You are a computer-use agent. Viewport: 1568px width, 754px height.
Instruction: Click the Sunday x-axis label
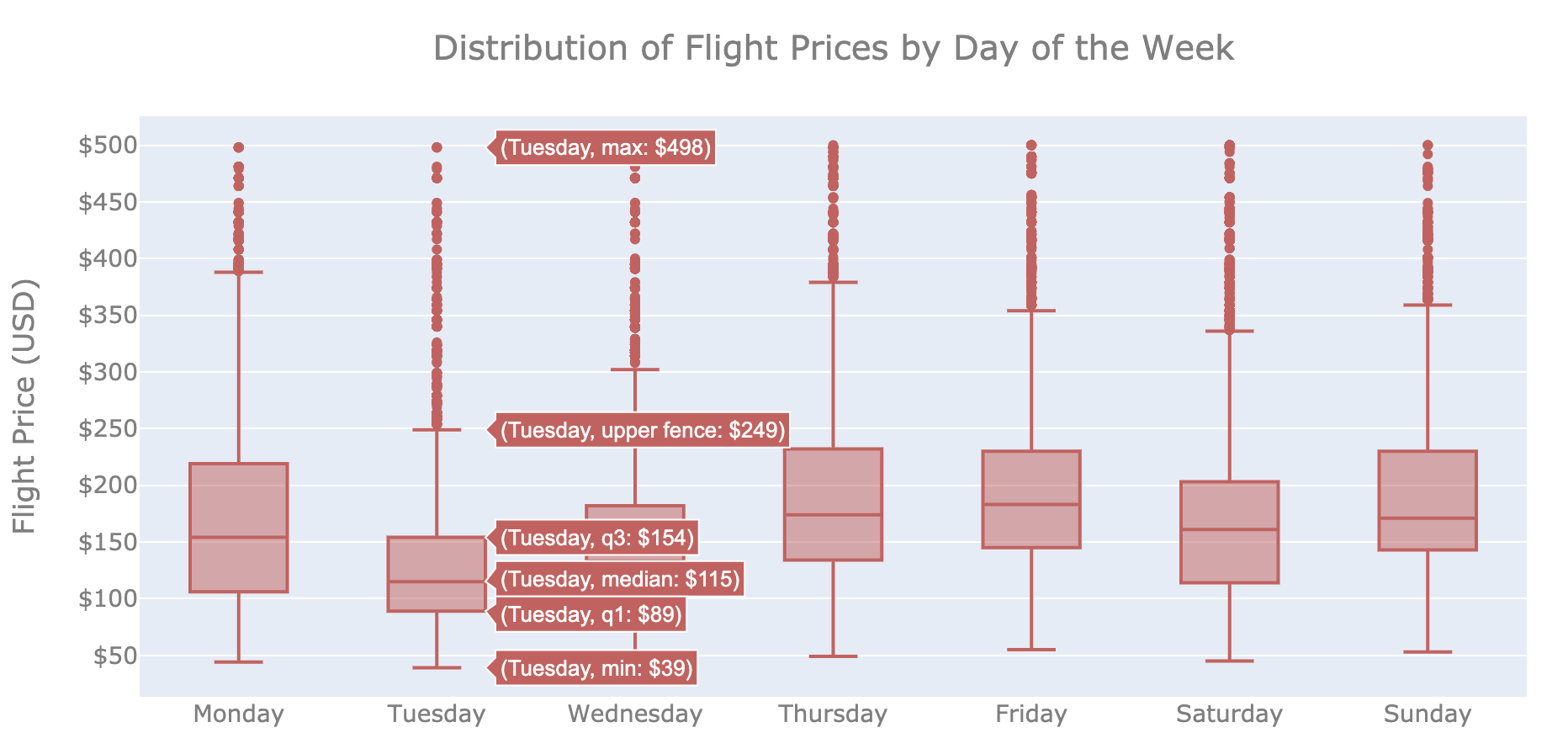[1428, 714]
